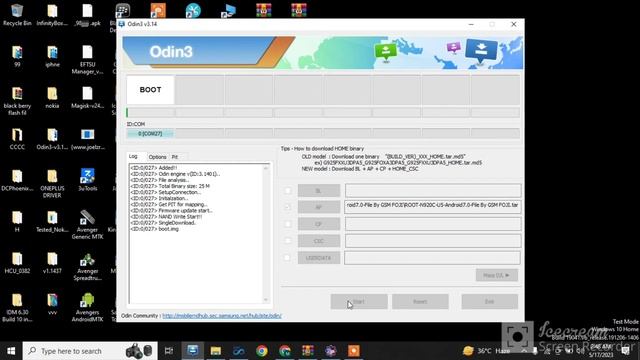Open the v1.1437 folder
The height and width of the screenshot is (360, 640).
52,263
